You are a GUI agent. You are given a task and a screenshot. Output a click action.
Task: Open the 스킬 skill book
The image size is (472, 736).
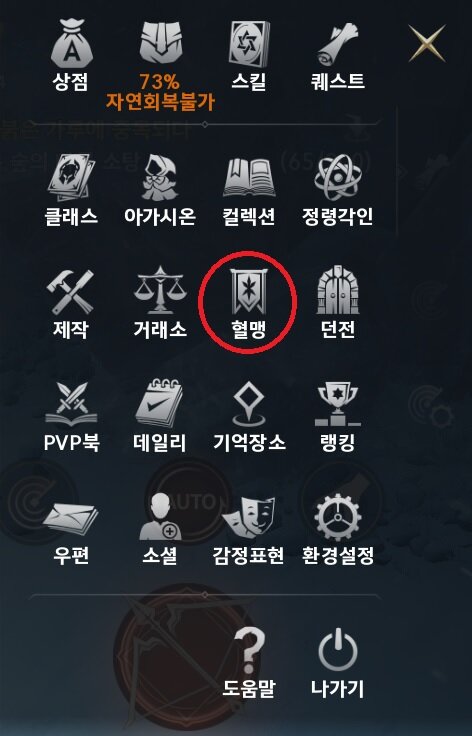(249, 45)
